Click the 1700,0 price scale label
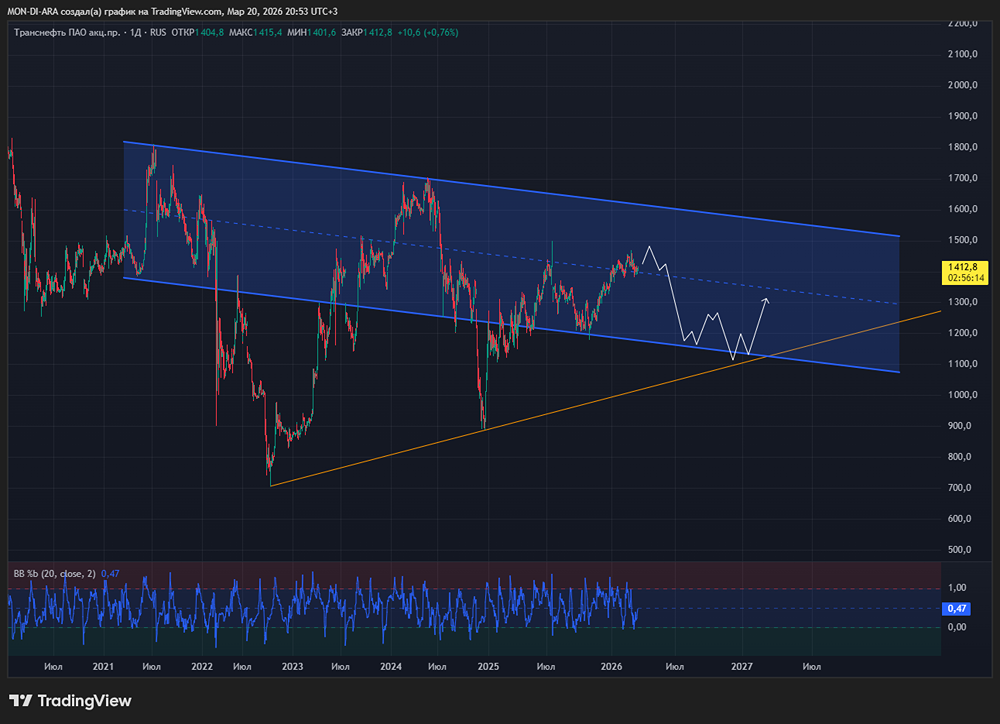Image resolution: width=1000 pixels, height=724 pixels. coord(962,178)
